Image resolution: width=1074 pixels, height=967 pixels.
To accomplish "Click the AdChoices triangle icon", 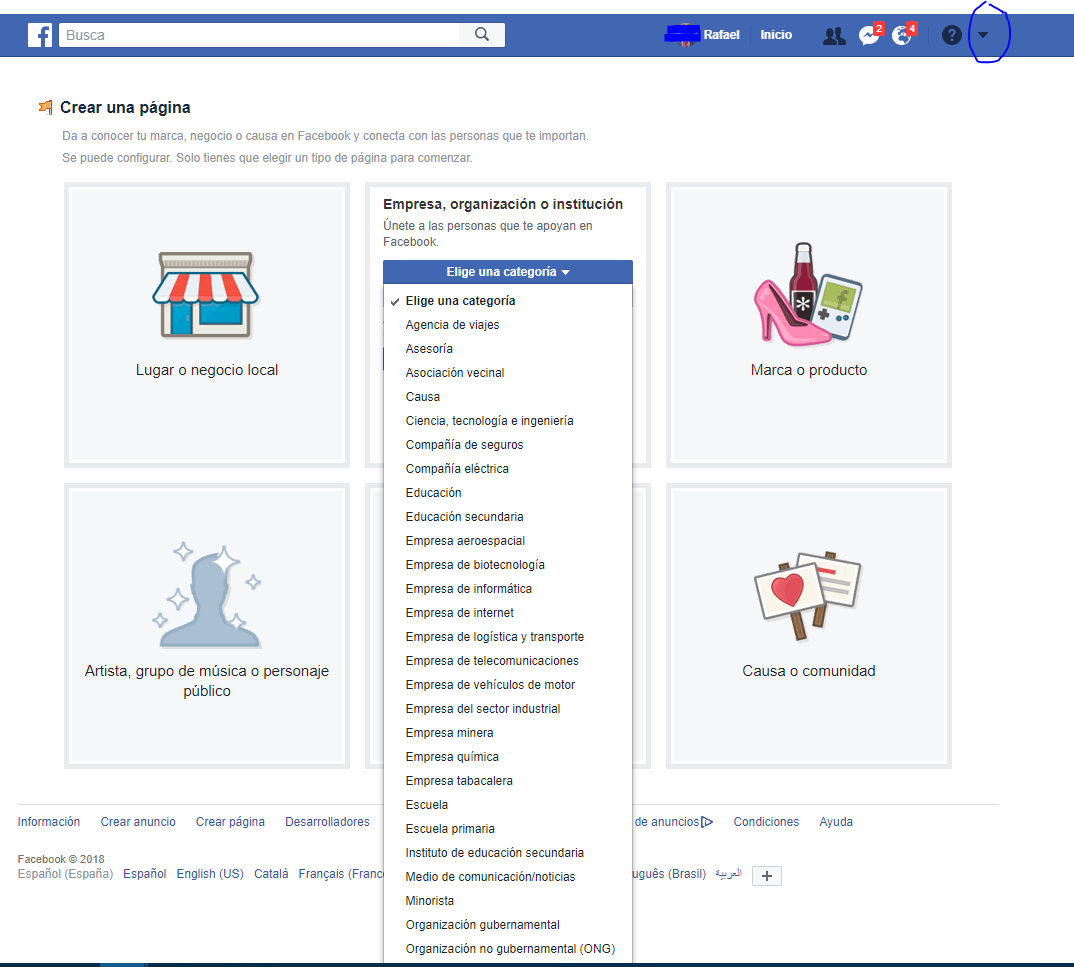I will (707, 821).
